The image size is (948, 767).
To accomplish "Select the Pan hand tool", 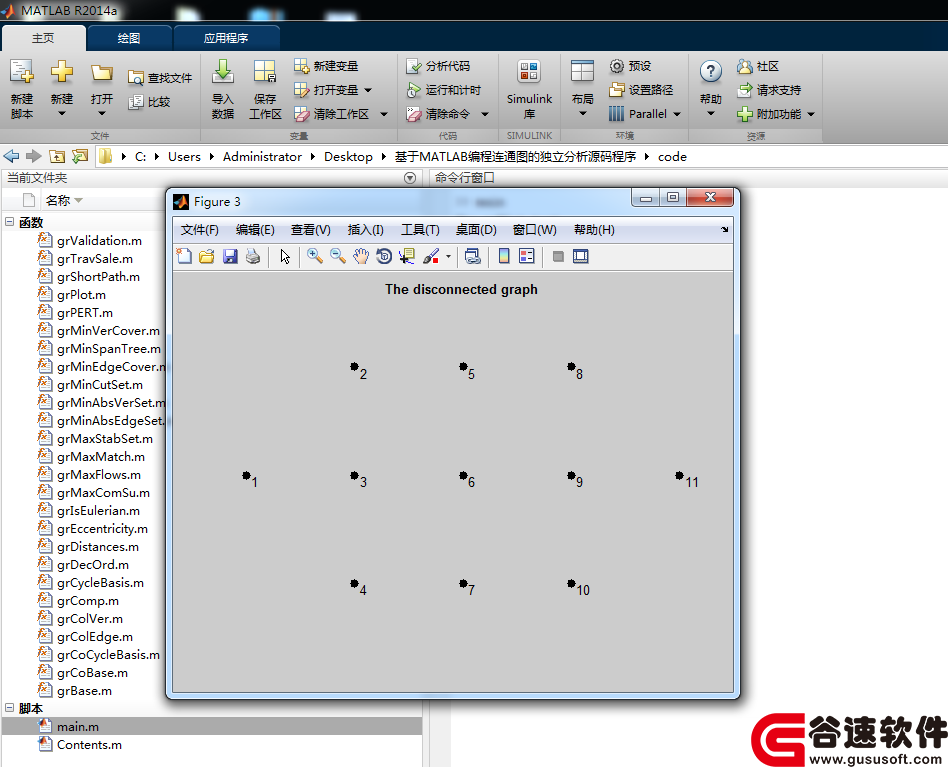I will coord(360,256).
